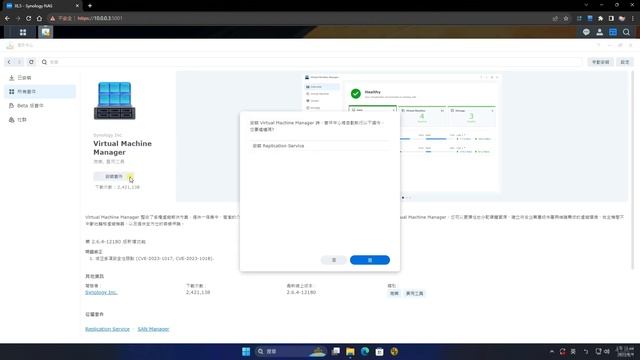This screenshot has height=360, width=640.
Task: Select the Synology NAS browser tab
Action: (42, 6)
